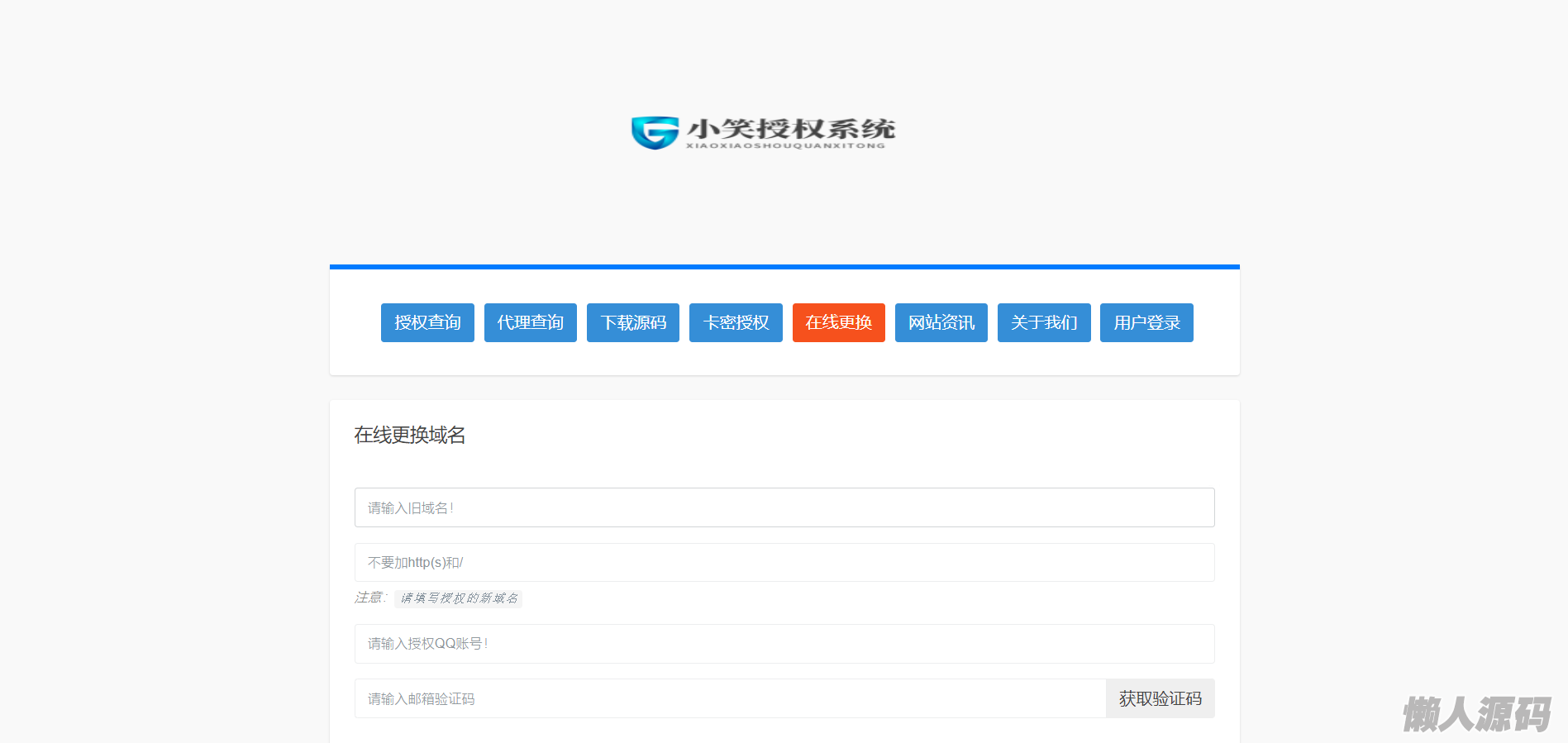Focus the old domain input field
This screenshot has height=743, width=1568.
[784, 507]
